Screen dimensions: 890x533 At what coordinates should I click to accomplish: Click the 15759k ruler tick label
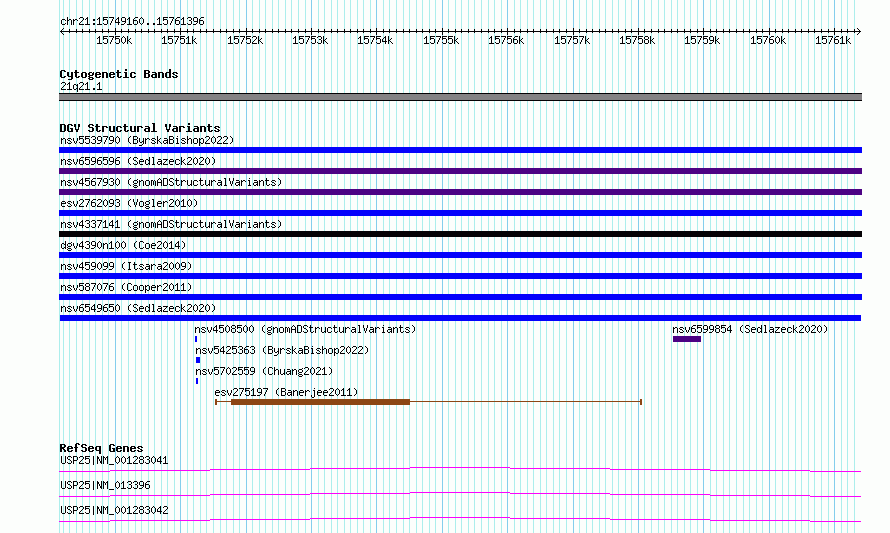[702, 40]
